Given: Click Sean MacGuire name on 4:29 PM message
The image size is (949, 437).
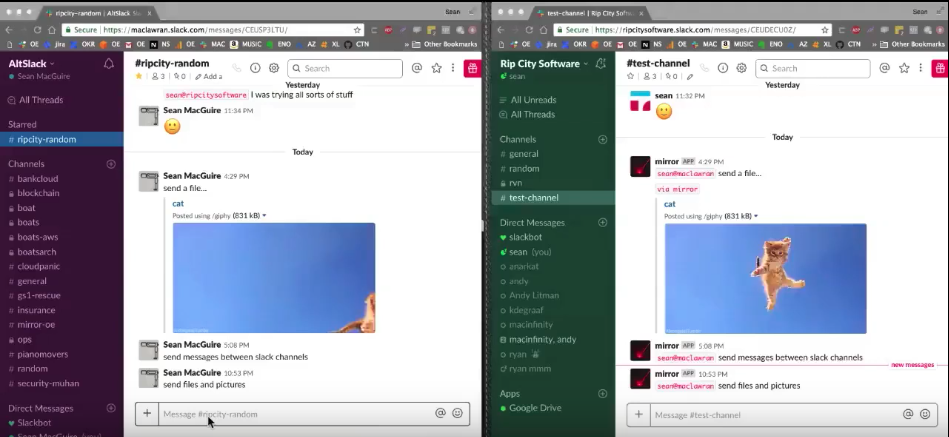Looking at the screenshot, I should (192, 176).
